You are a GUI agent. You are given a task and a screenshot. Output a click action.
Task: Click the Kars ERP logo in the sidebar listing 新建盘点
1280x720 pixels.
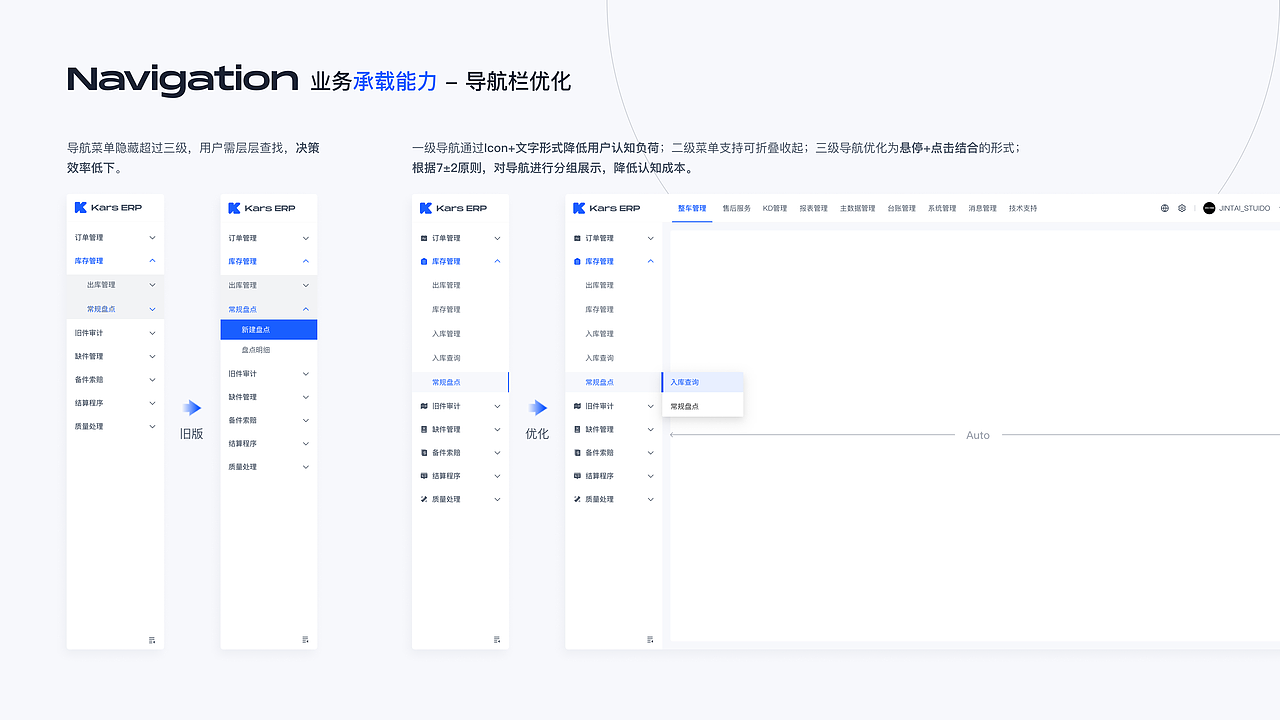pyautogui.click(x=262, y=208)
